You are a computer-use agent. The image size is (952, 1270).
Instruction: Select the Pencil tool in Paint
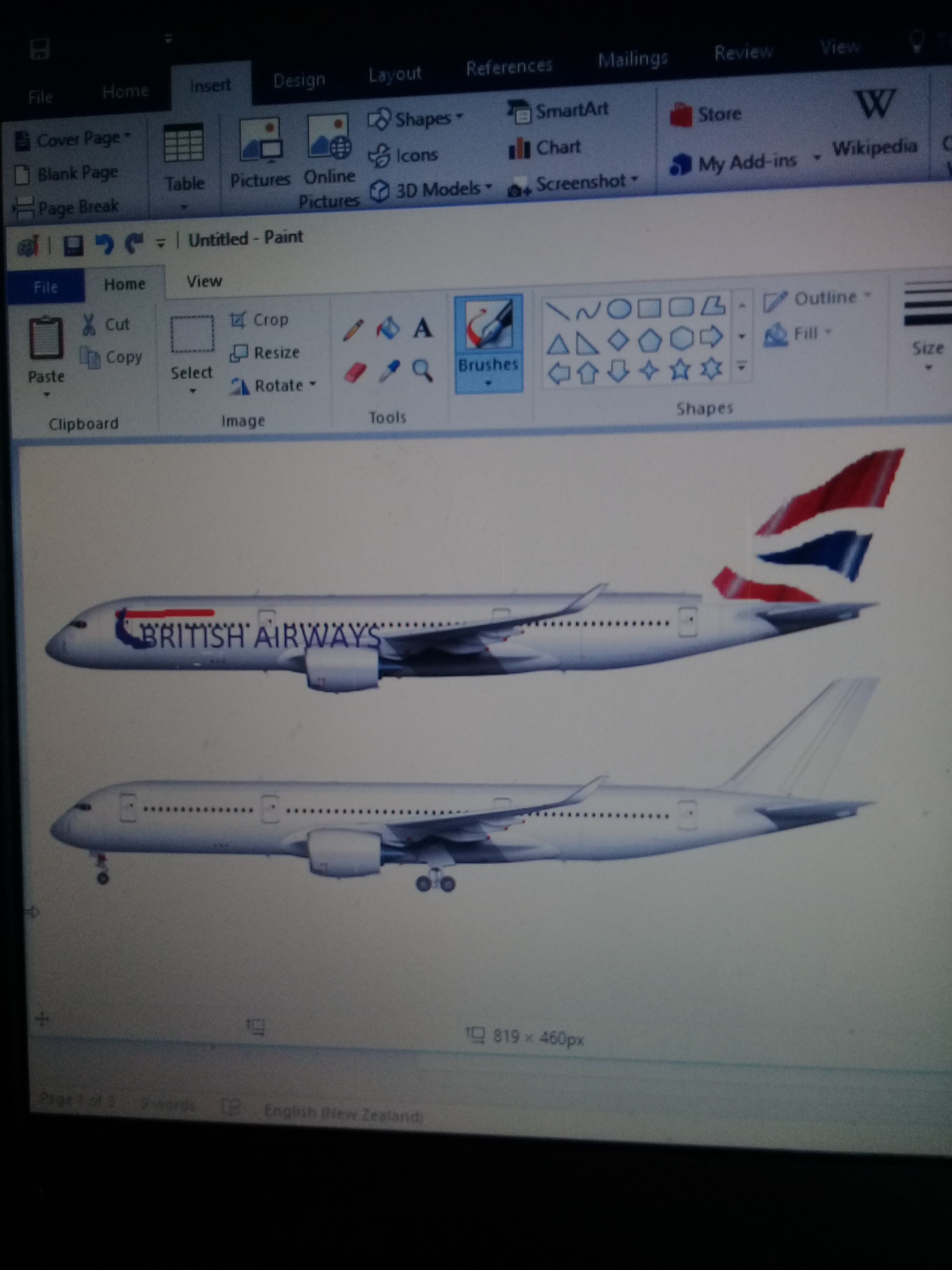tap(353, 330)
